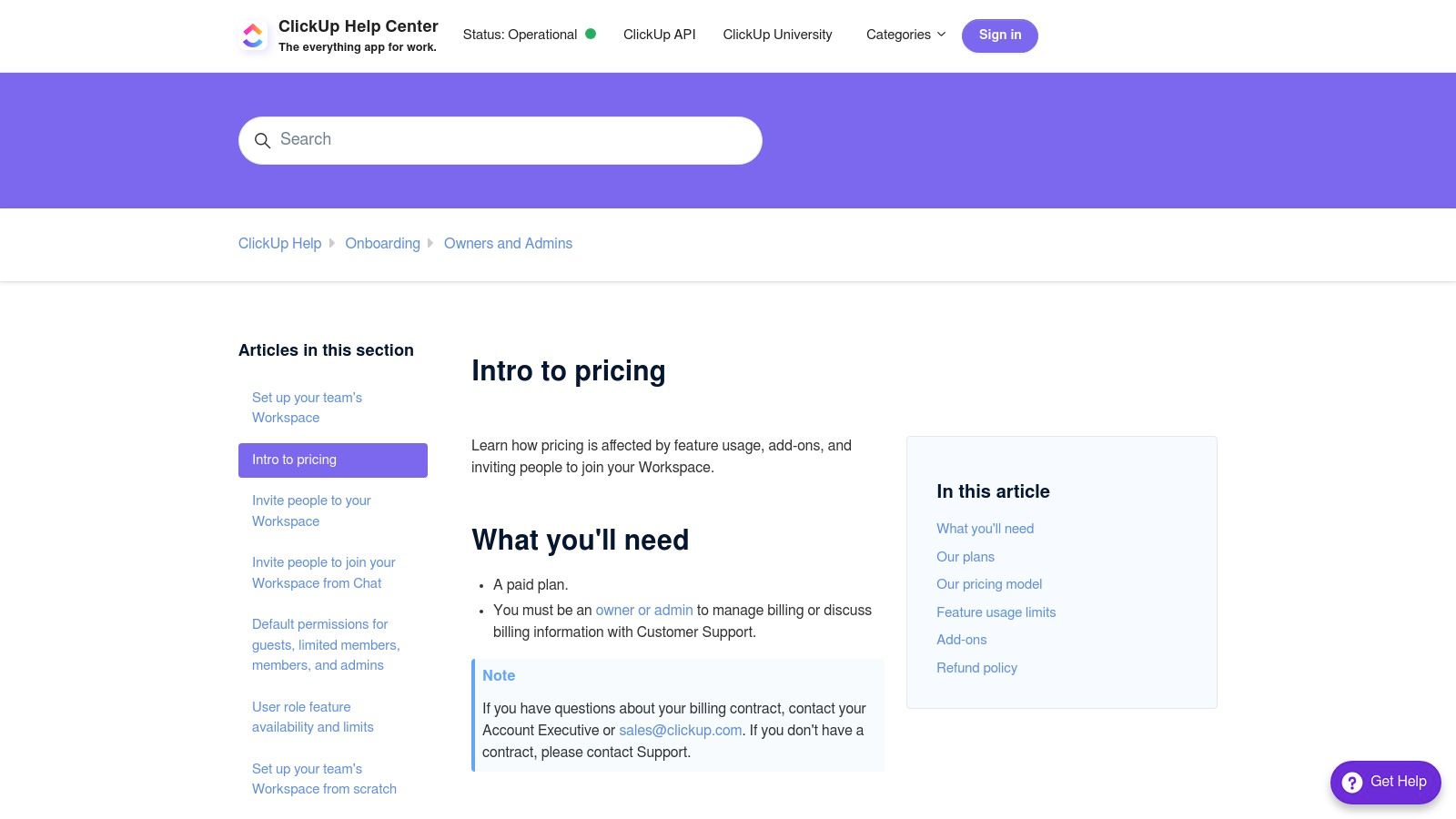Go to ClickUp Help breadcrumb
The image size is (1456, 819).
click(279, 244)
